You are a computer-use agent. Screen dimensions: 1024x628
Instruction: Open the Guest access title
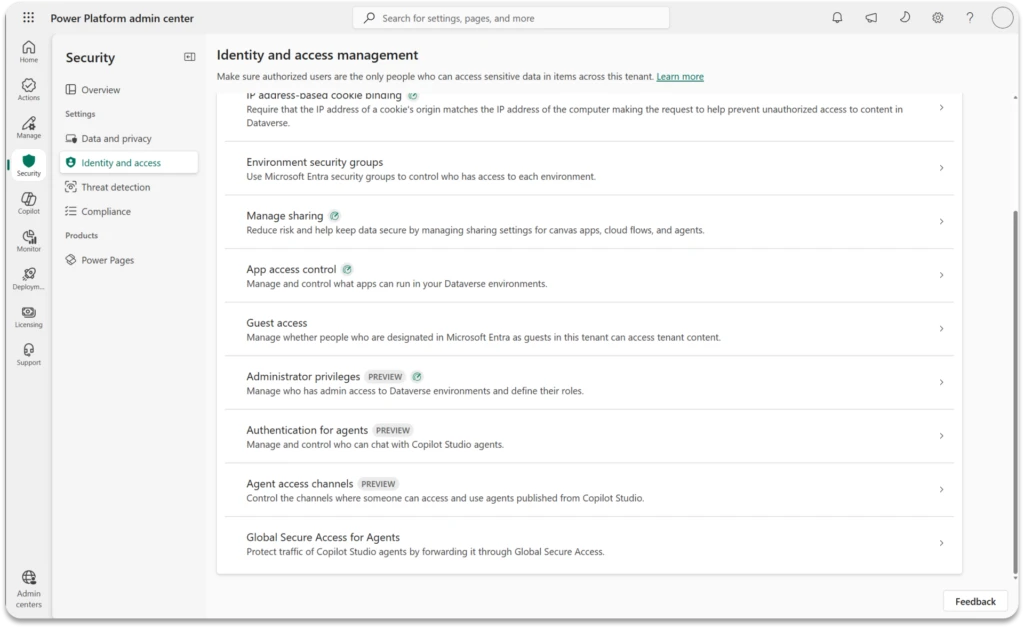coord(276,322)
